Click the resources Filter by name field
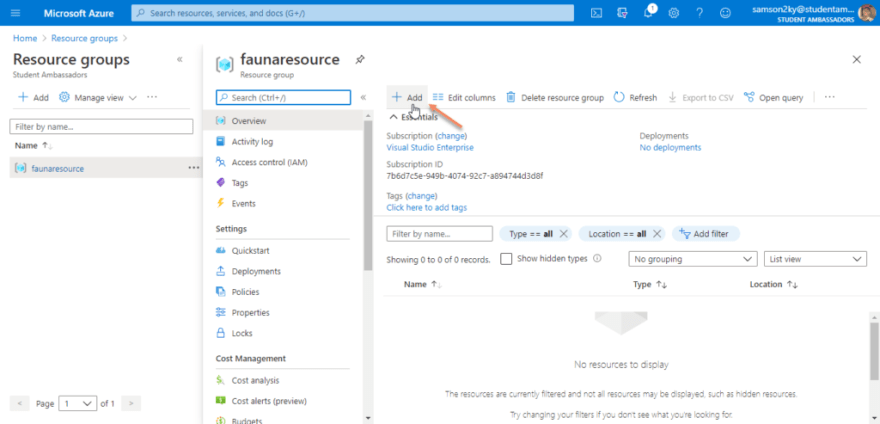880x424 pixels. pos(439,234)
